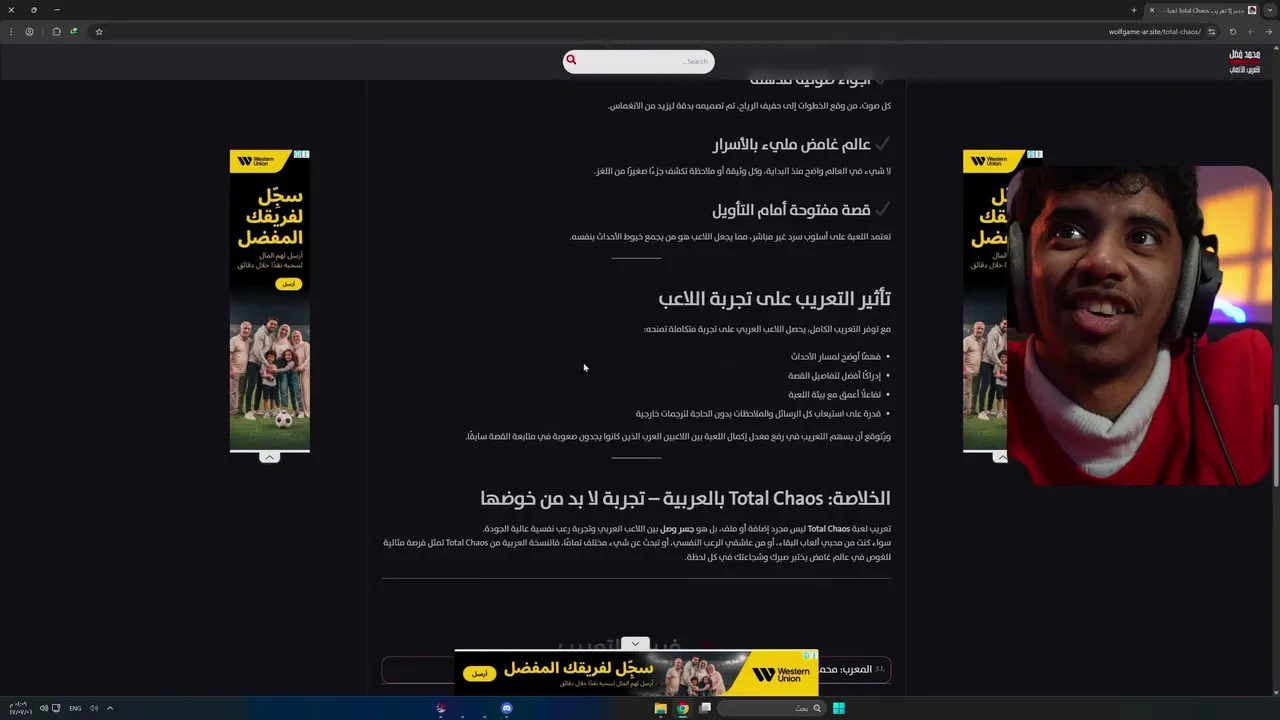Close the Total Chaos browser tab
The height and width of the screenshot is (720, 1280).
[1151, 10]
